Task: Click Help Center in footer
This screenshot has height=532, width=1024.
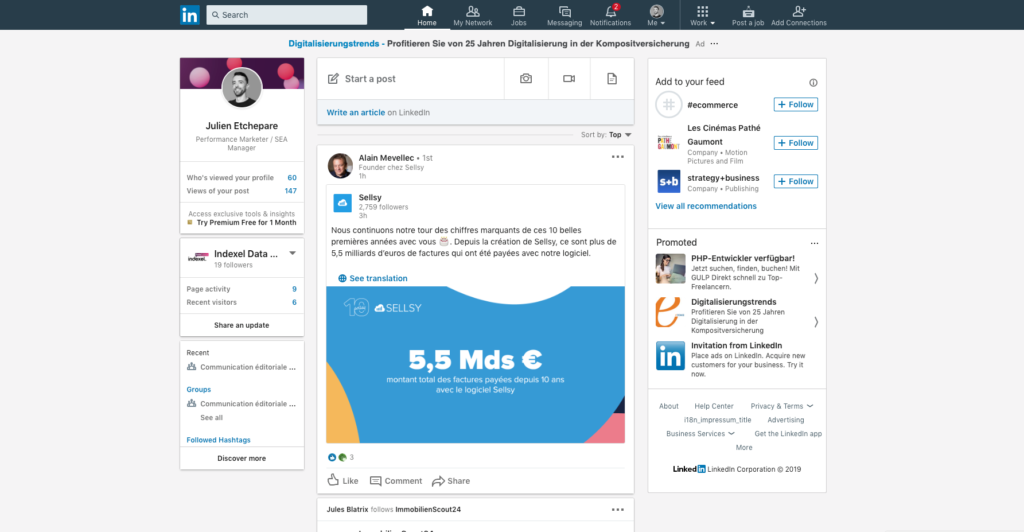Action: coord(714,406)
